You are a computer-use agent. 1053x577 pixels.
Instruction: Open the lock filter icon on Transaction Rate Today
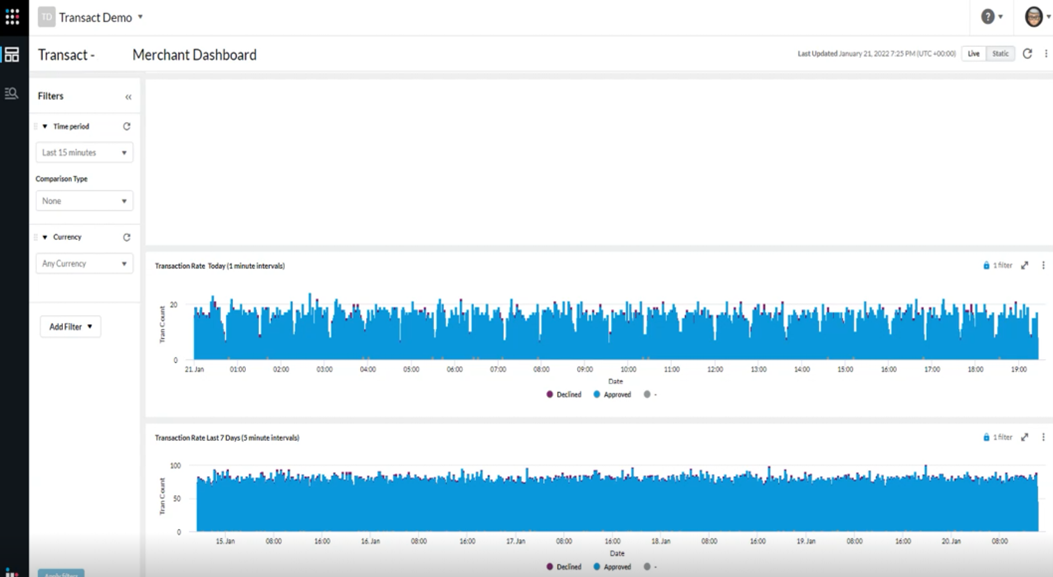point(986,265)
